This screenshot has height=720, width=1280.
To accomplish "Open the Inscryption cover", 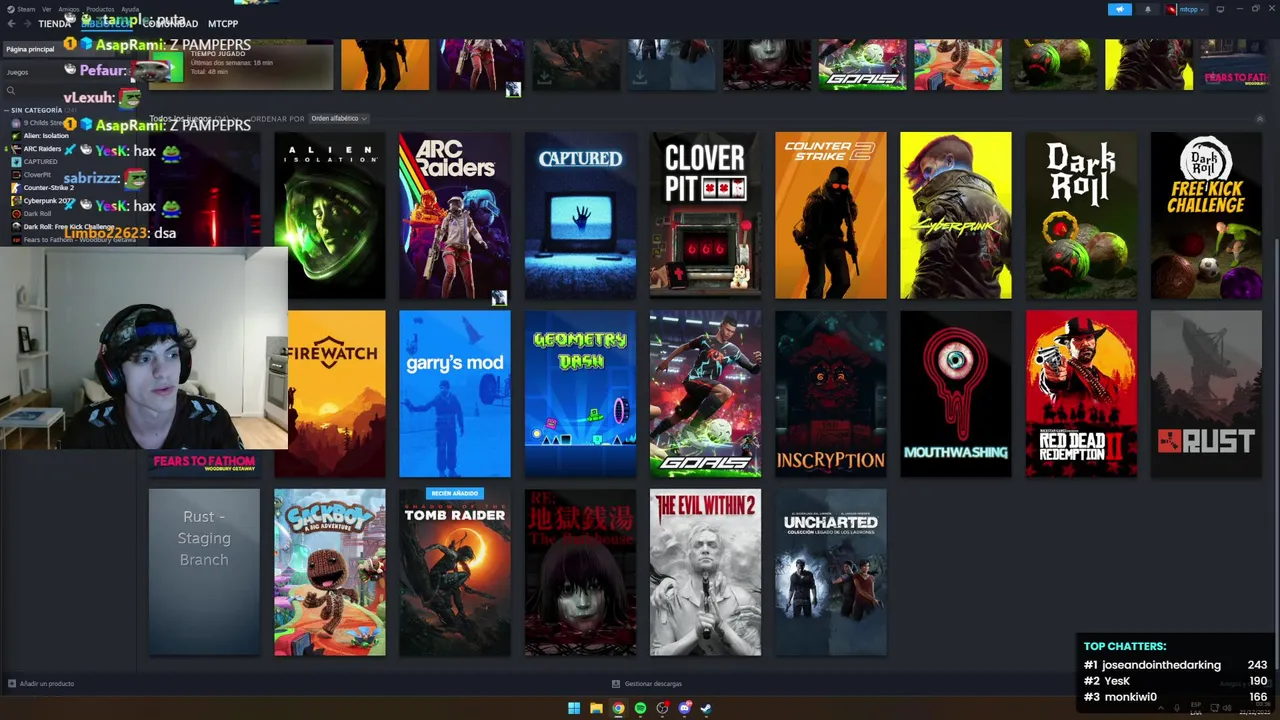I will click(x=830, y=394).
